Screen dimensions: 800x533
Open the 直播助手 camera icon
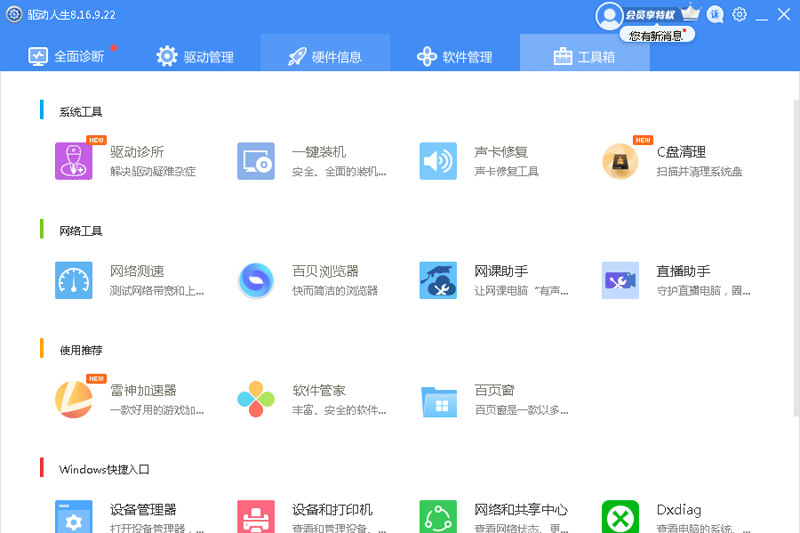point(620,281)
